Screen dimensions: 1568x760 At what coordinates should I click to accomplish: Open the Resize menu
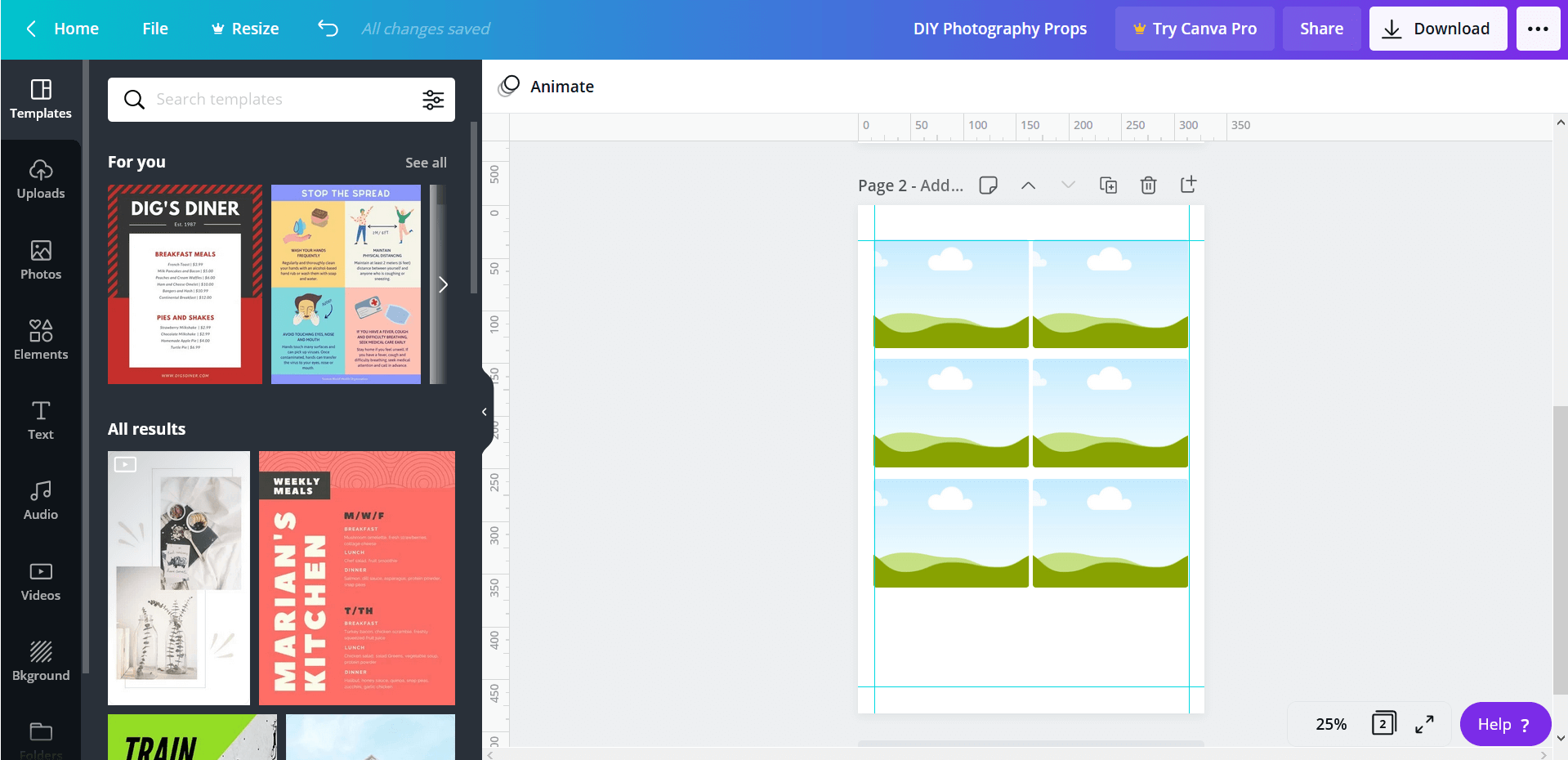tap(243, 28)
